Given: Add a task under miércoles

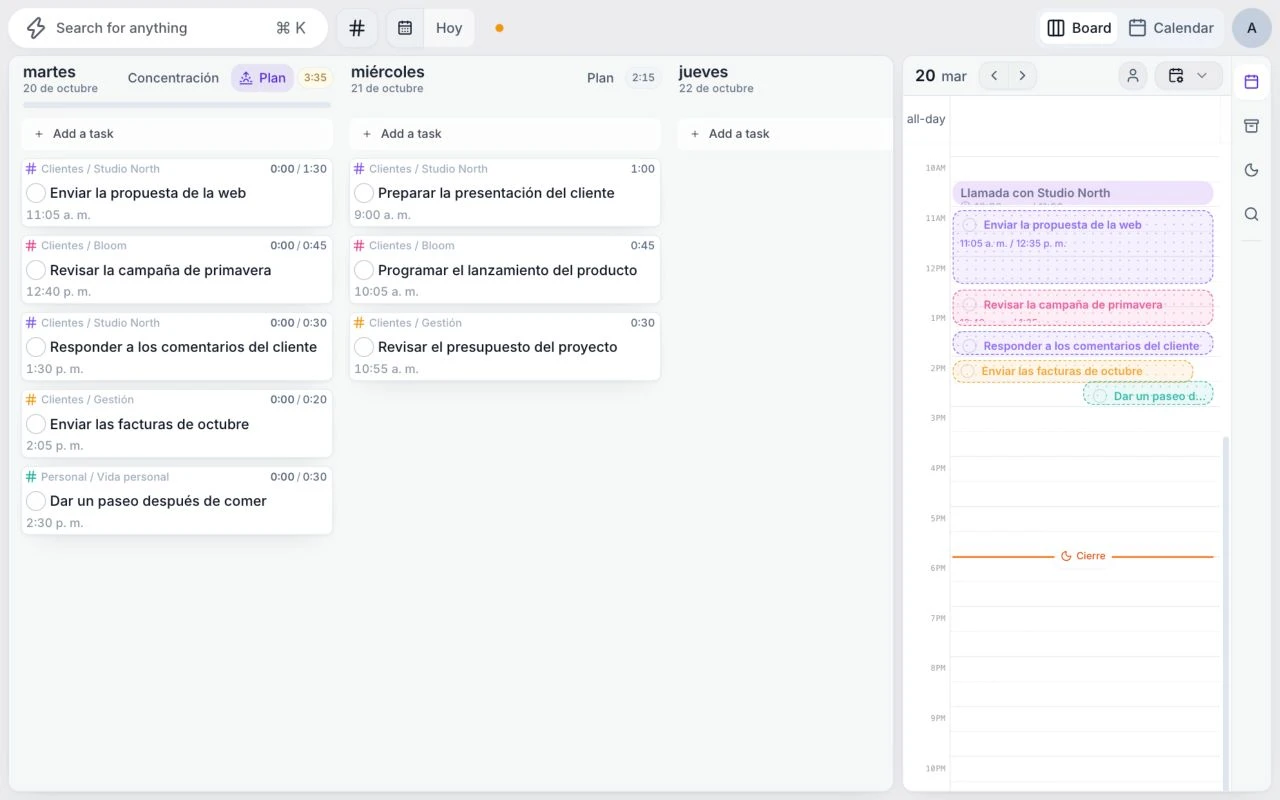Looking at the screenshot, I should (x=505, y=134).
